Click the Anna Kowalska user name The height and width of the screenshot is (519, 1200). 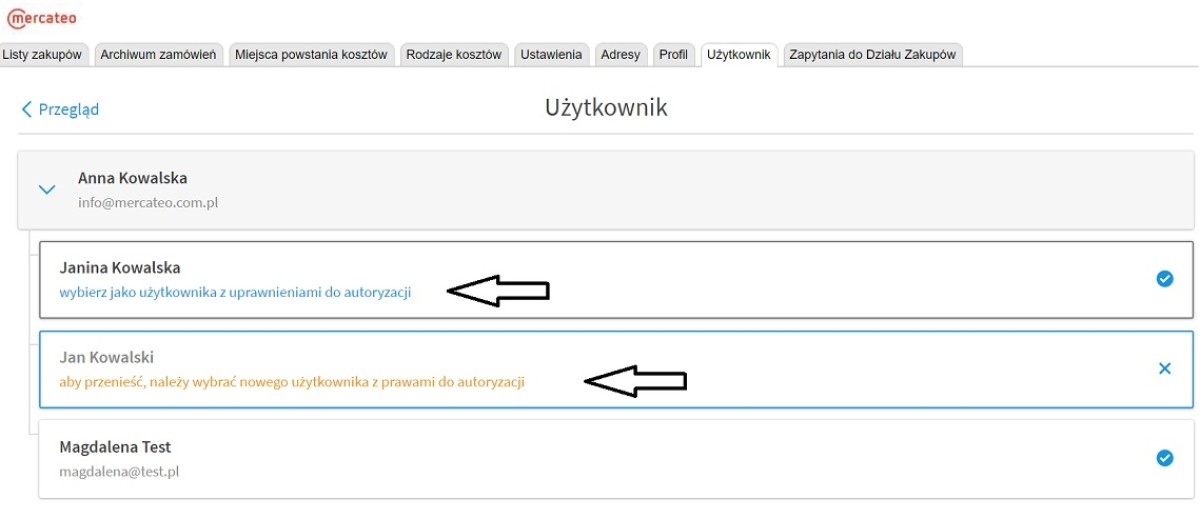(x=132, y=178)
